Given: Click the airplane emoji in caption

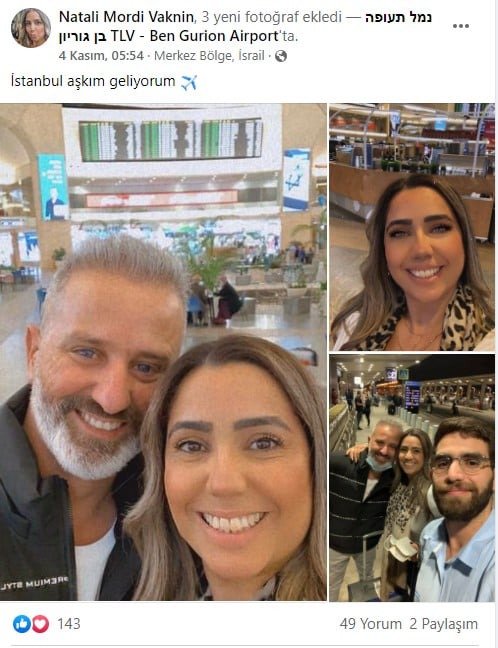Looking at the screenshot, I should pos(188,82).
